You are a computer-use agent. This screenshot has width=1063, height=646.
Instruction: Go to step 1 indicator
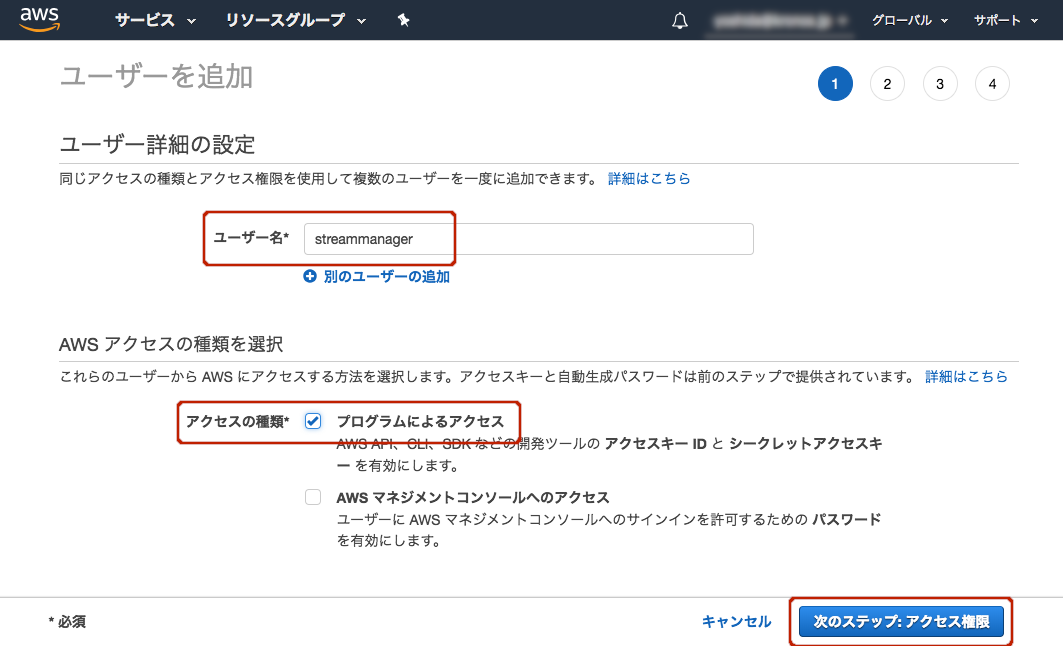[835, 84]
